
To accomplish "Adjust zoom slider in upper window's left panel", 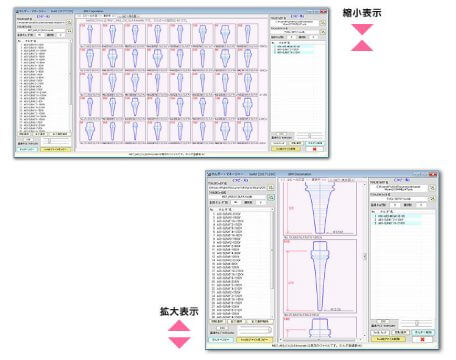I will click(x=56, y=142).
